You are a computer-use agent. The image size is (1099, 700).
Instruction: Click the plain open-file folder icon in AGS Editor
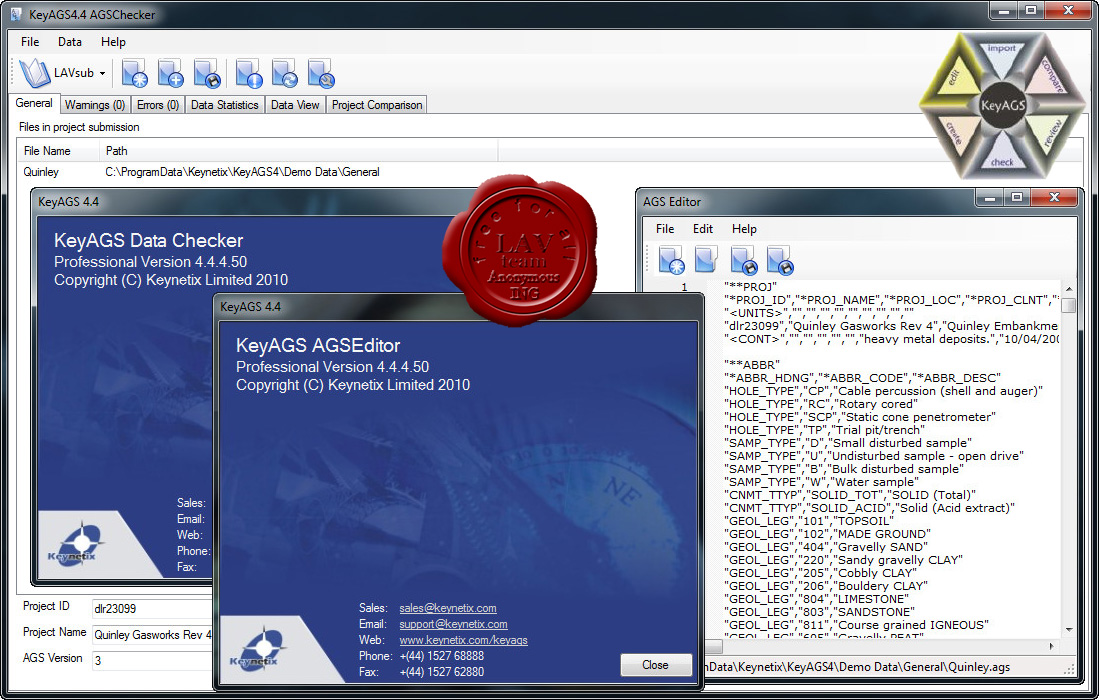(x=706, y=259)
